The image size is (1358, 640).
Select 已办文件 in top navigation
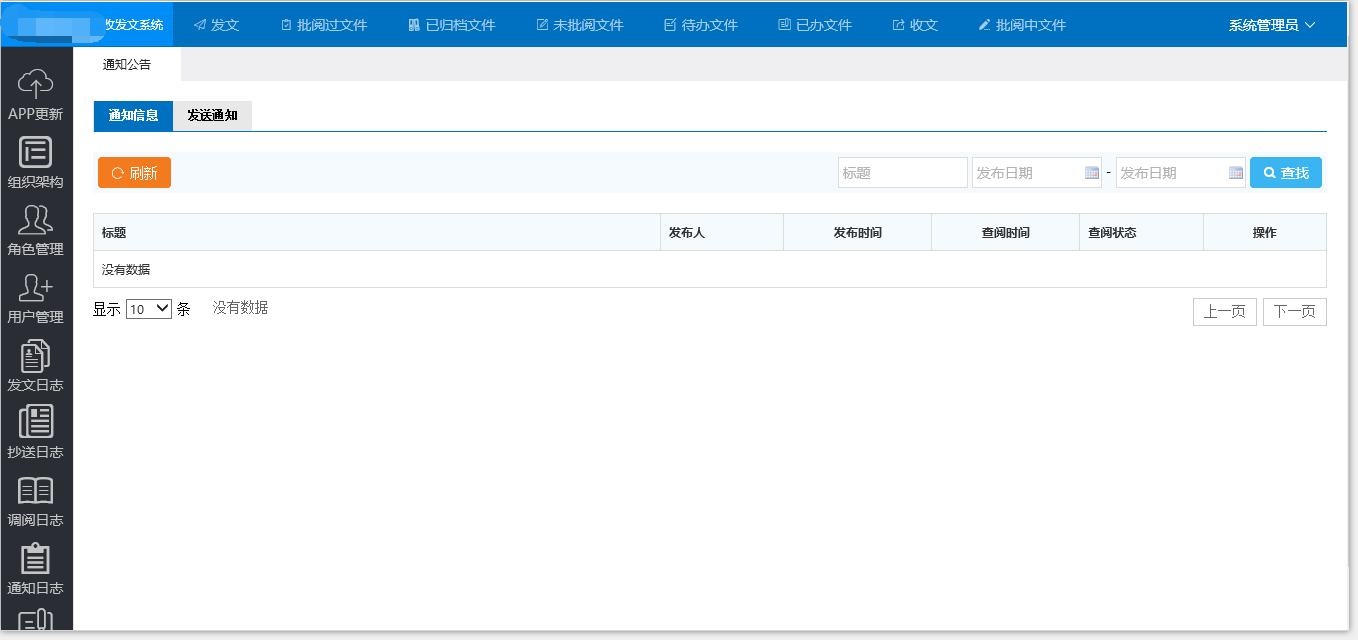pos(815,24)
